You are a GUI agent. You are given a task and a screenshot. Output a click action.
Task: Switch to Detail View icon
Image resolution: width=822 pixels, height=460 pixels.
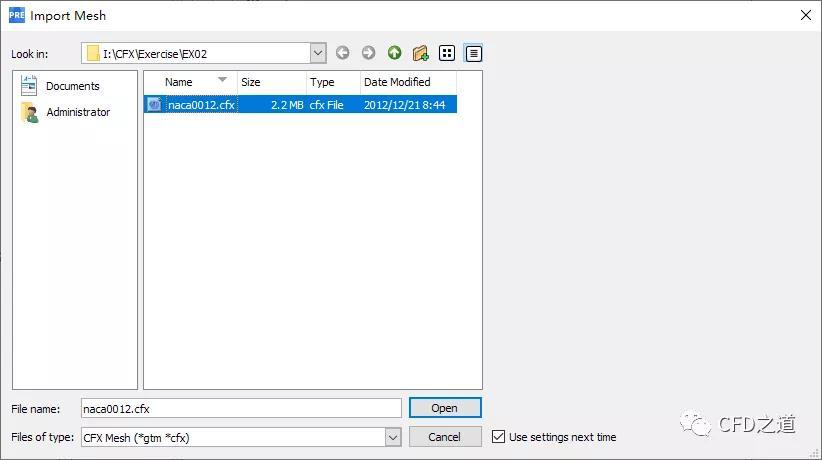473,53
